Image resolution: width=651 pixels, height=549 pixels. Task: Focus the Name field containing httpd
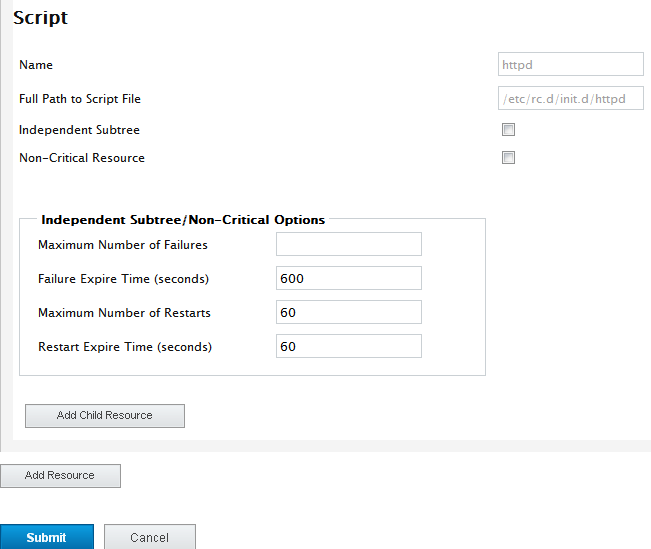570,64
